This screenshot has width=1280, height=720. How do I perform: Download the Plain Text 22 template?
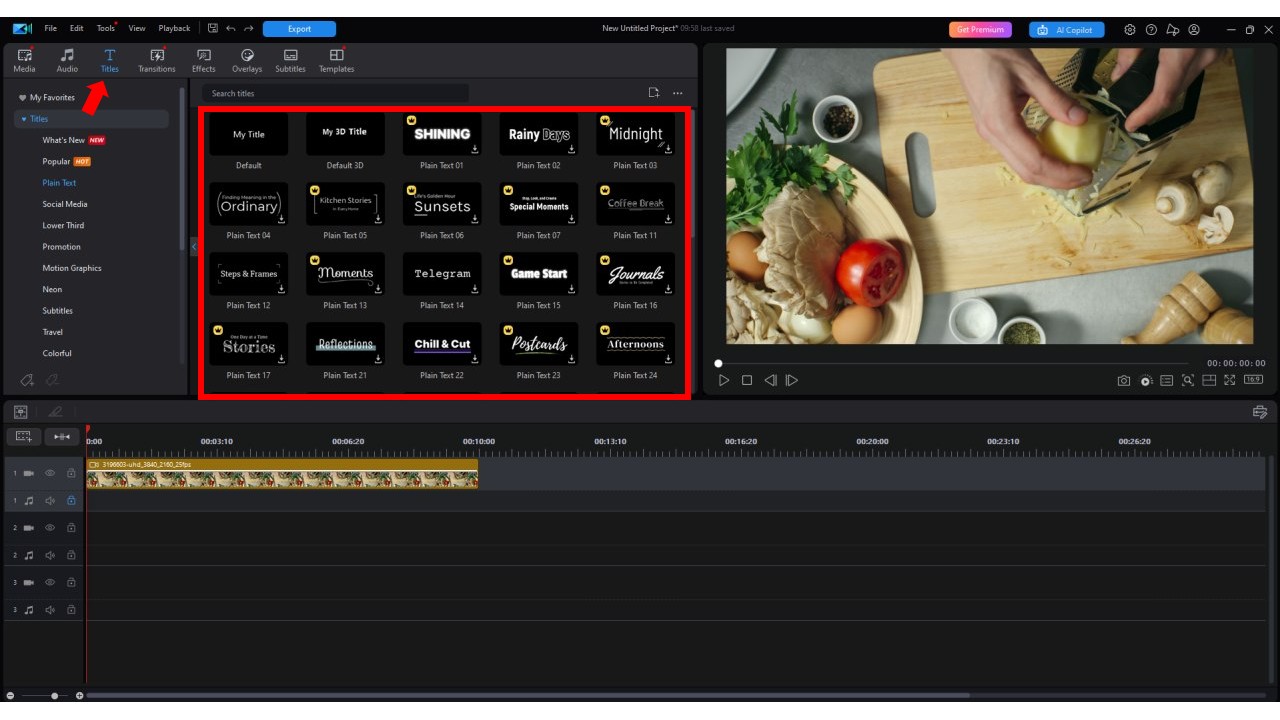click(475, 359)
